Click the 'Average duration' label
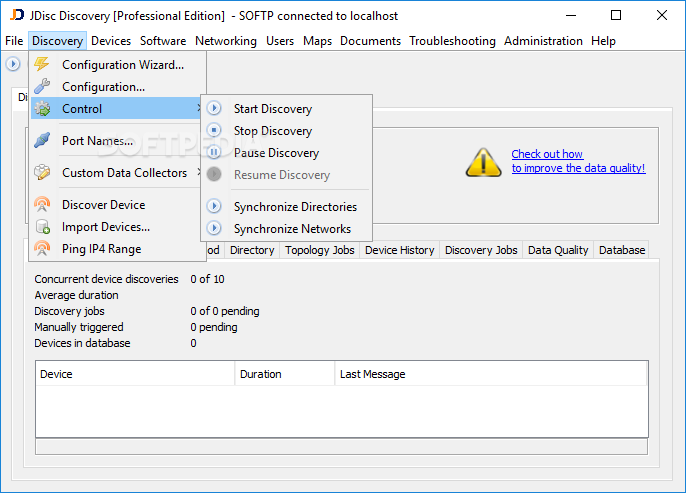The image size is (686, 493). [76, 295]
